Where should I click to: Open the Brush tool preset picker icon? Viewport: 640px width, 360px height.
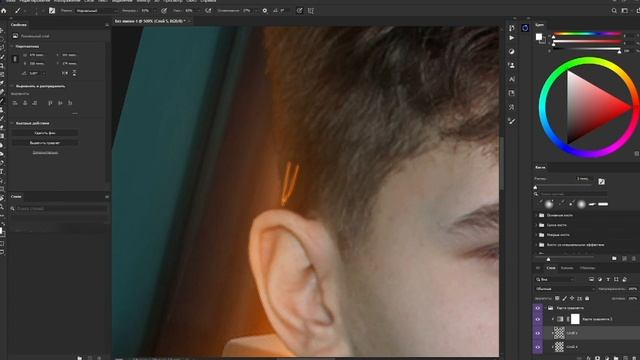click(x=18, y=11)
